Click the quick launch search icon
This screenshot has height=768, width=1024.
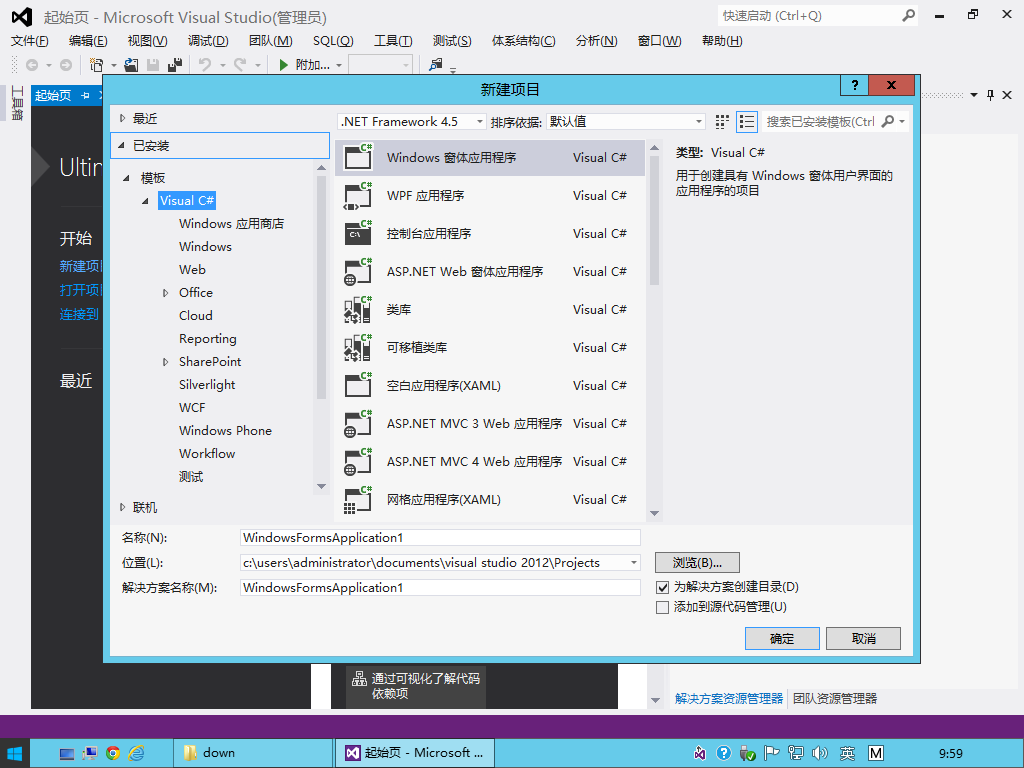click(x=908, y=16)
